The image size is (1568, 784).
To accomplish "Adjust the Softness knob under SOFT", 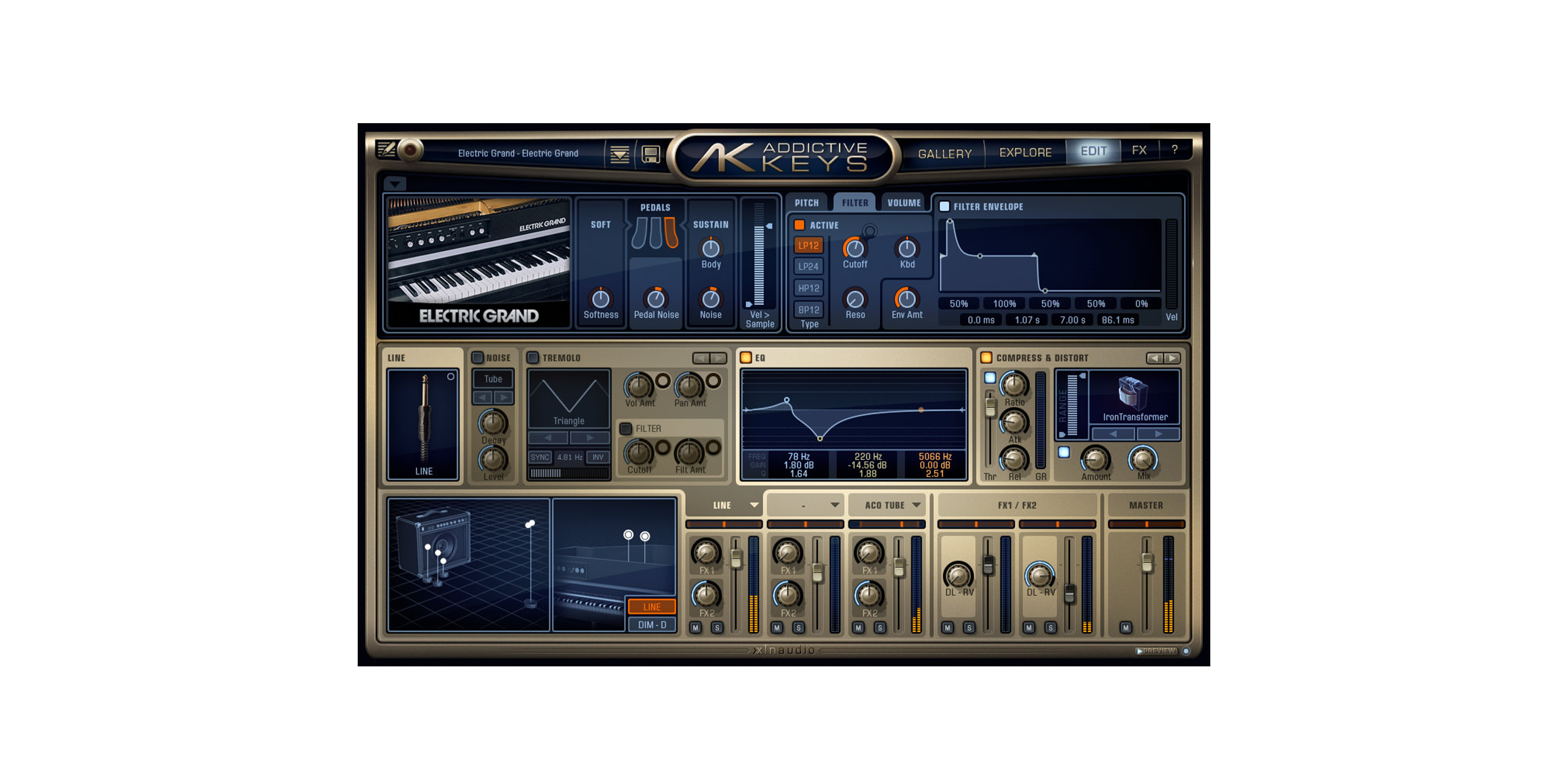I will (x=600, y=300).
